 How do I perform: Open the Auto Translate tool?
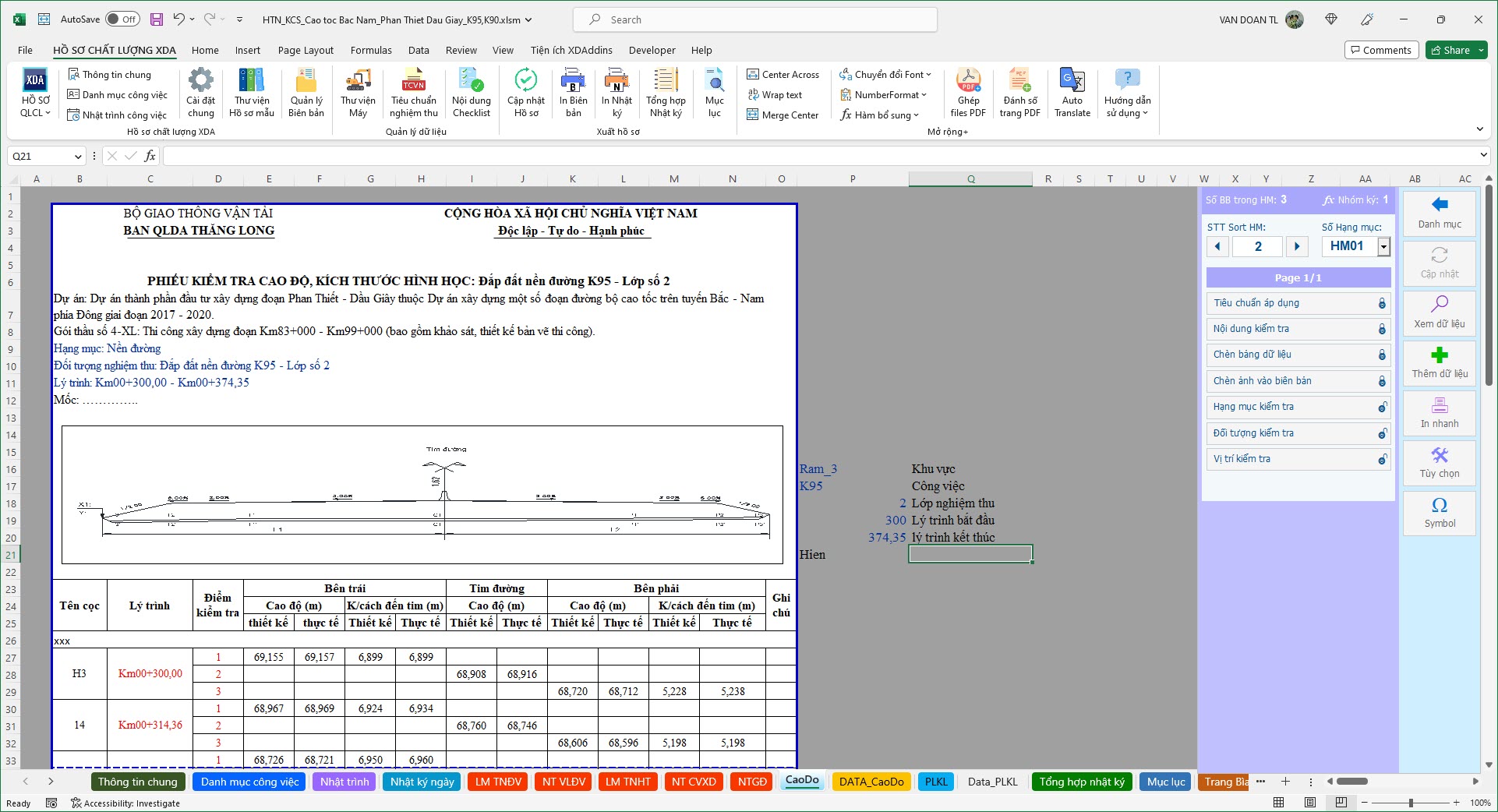click(1072, 81)
